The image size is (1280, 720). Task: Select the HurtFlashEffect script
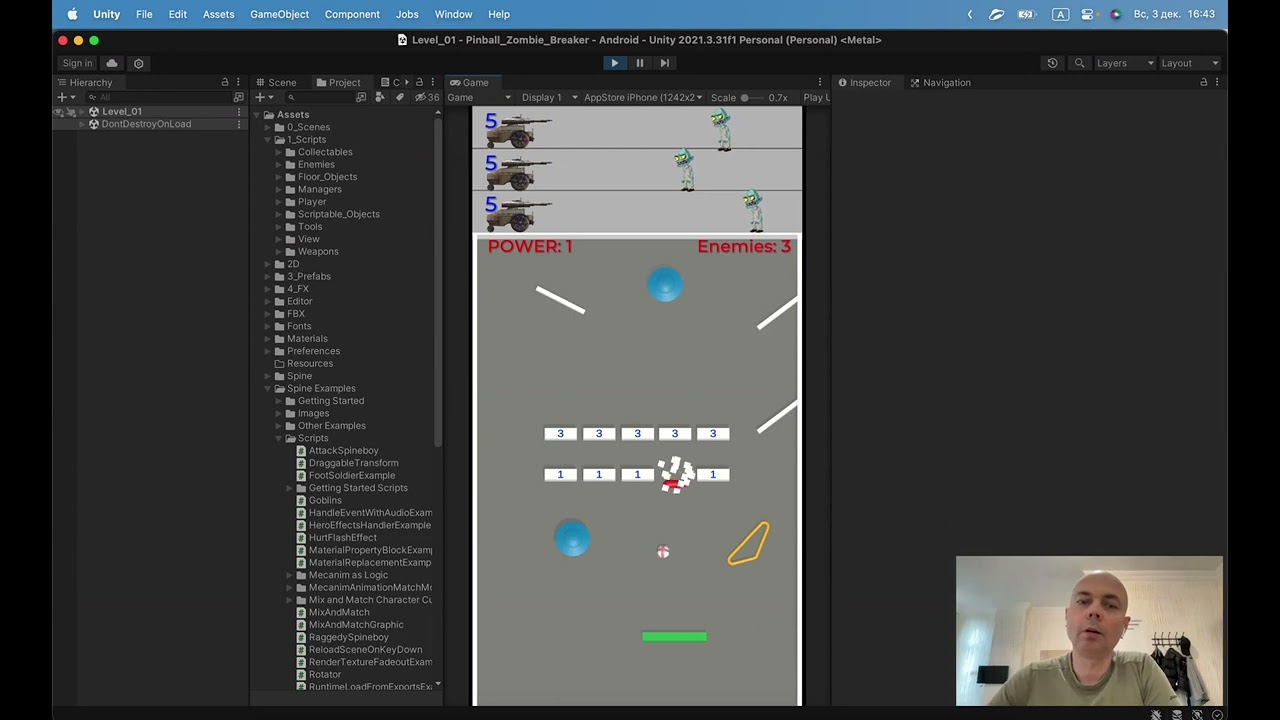point(343,538)
